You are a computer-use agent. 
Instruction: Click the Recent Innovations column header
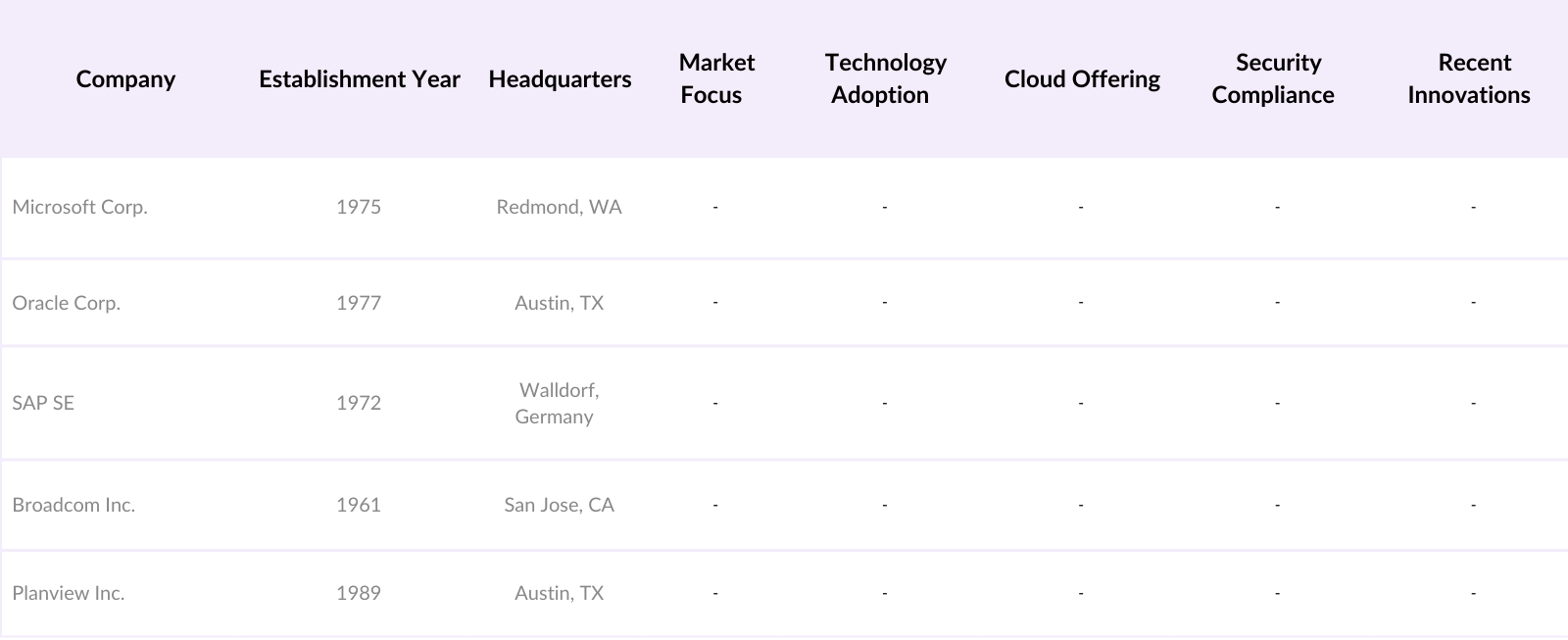click(1470, 79)
